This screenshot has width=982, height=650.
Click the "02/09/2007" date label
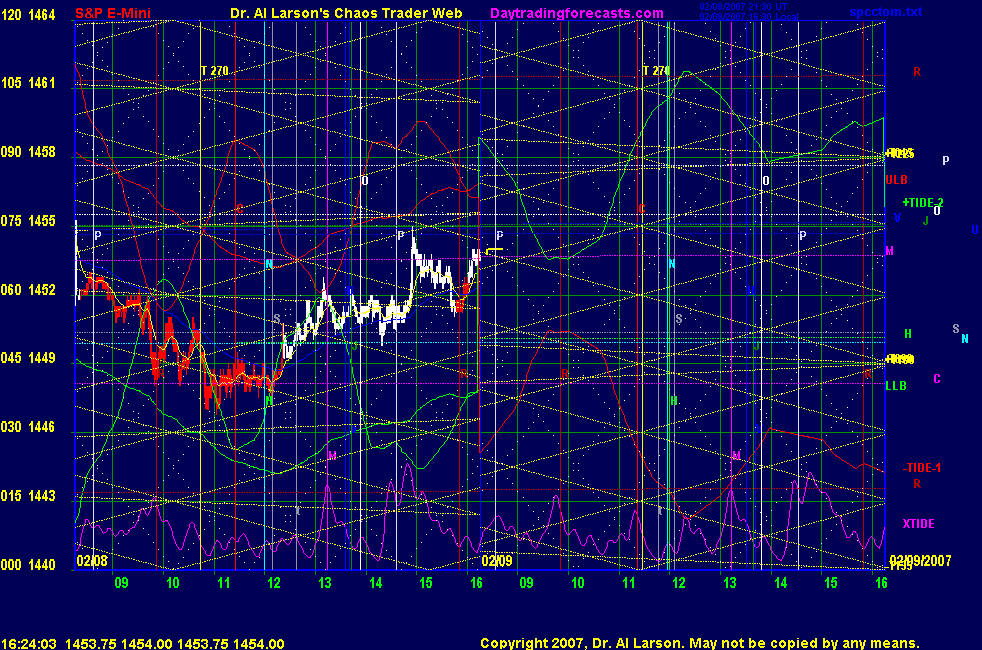pos(920,560)
